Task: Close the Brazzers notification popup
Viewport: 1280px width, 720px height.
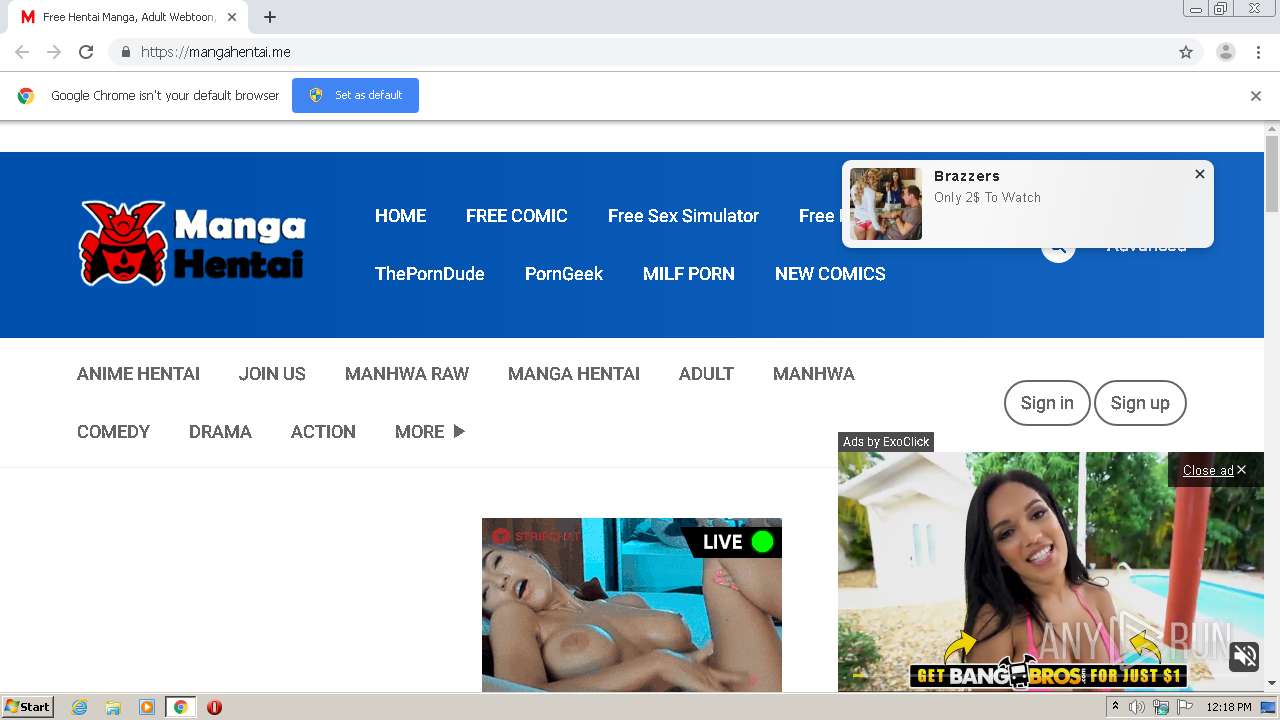Action: pos(1200,174)
